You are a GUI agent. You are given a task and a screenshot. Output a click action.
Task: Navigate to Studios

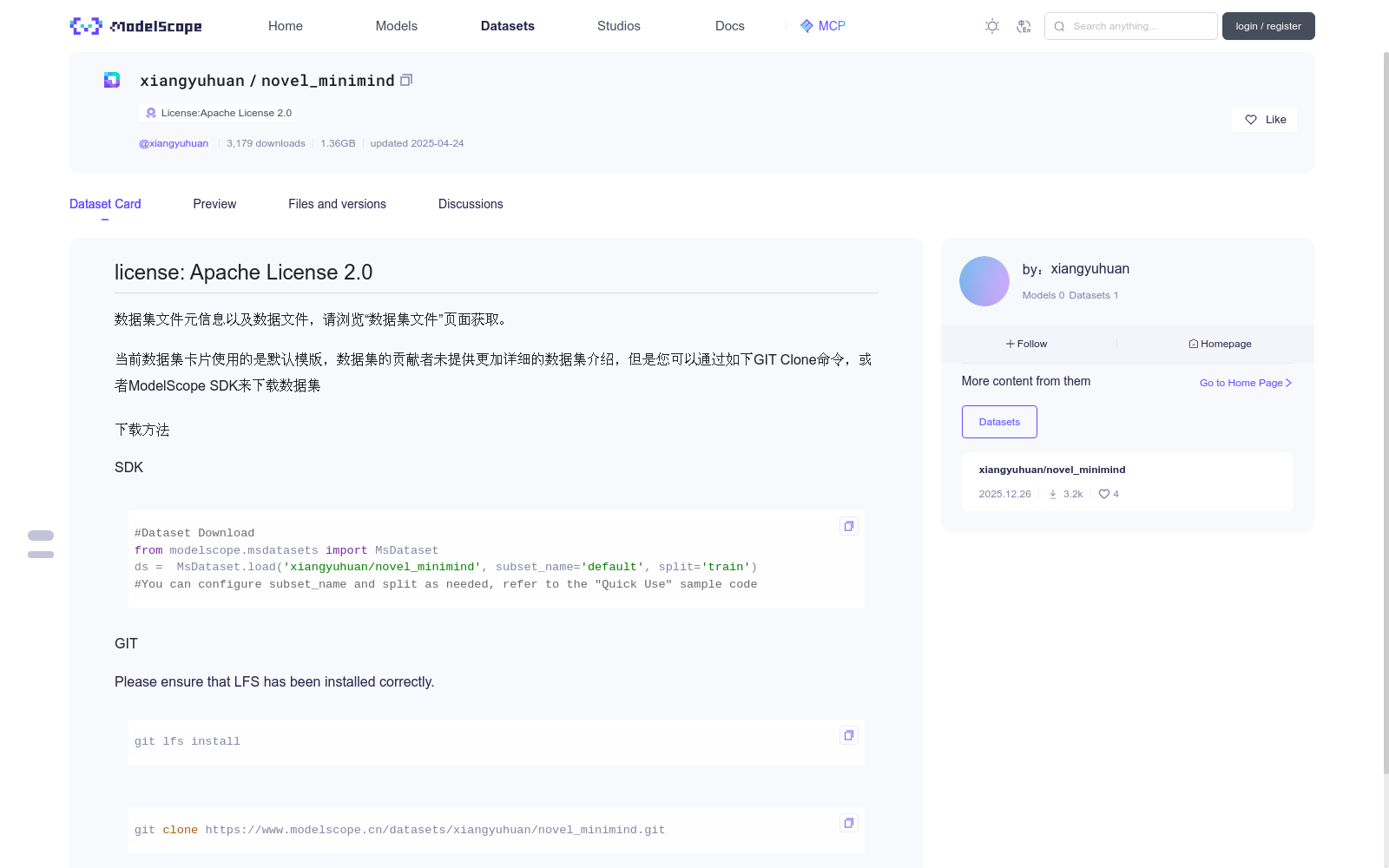click(619, 26)
